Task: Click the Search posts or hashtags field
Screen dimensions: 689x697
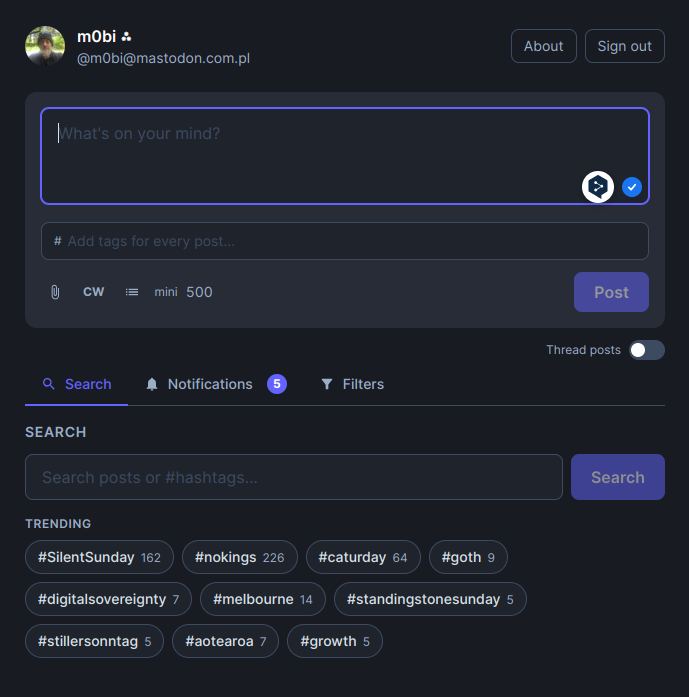Action: point(294,477)
